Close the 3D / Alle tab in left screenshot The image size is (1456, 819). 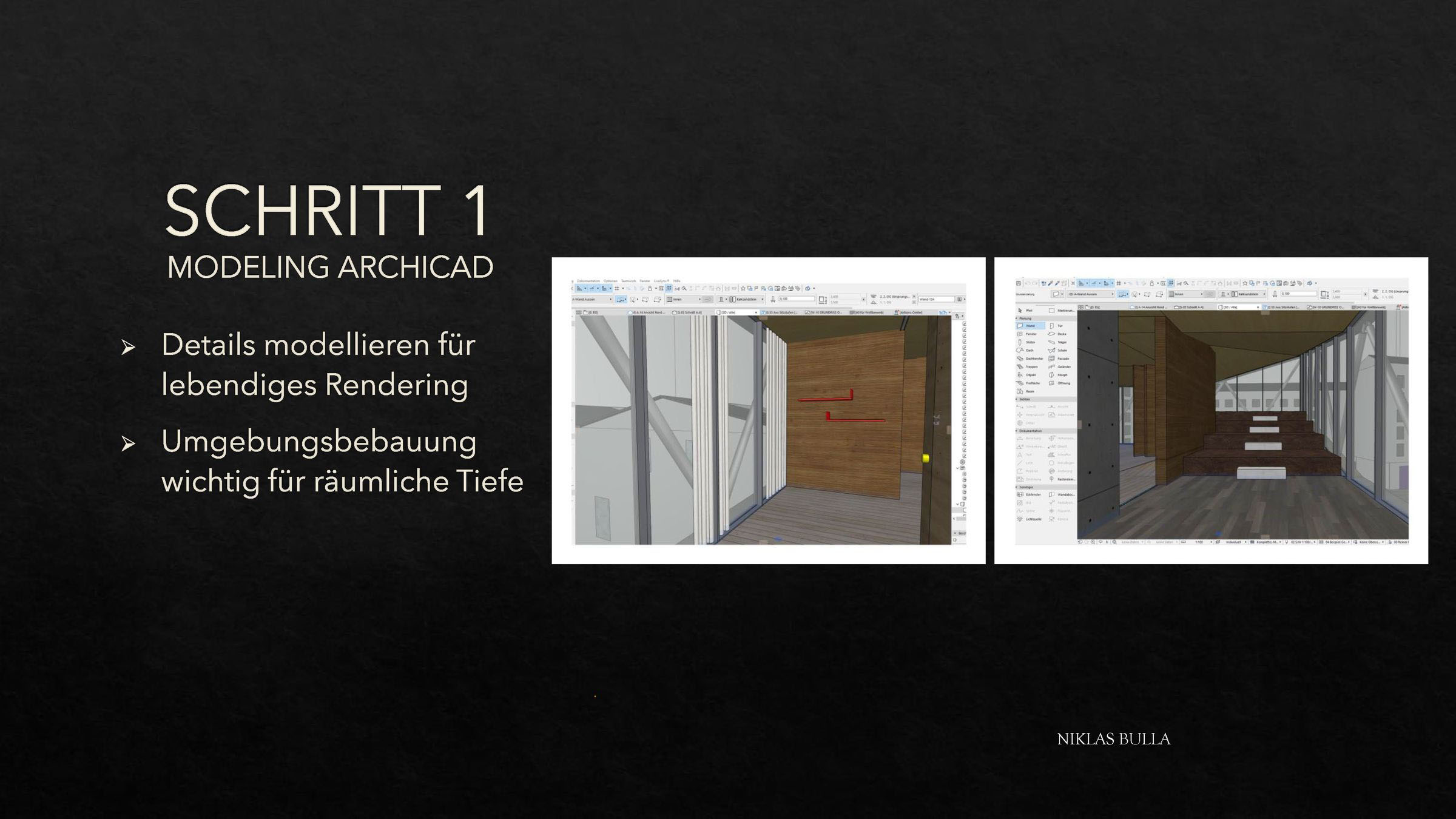coord(756,312)
